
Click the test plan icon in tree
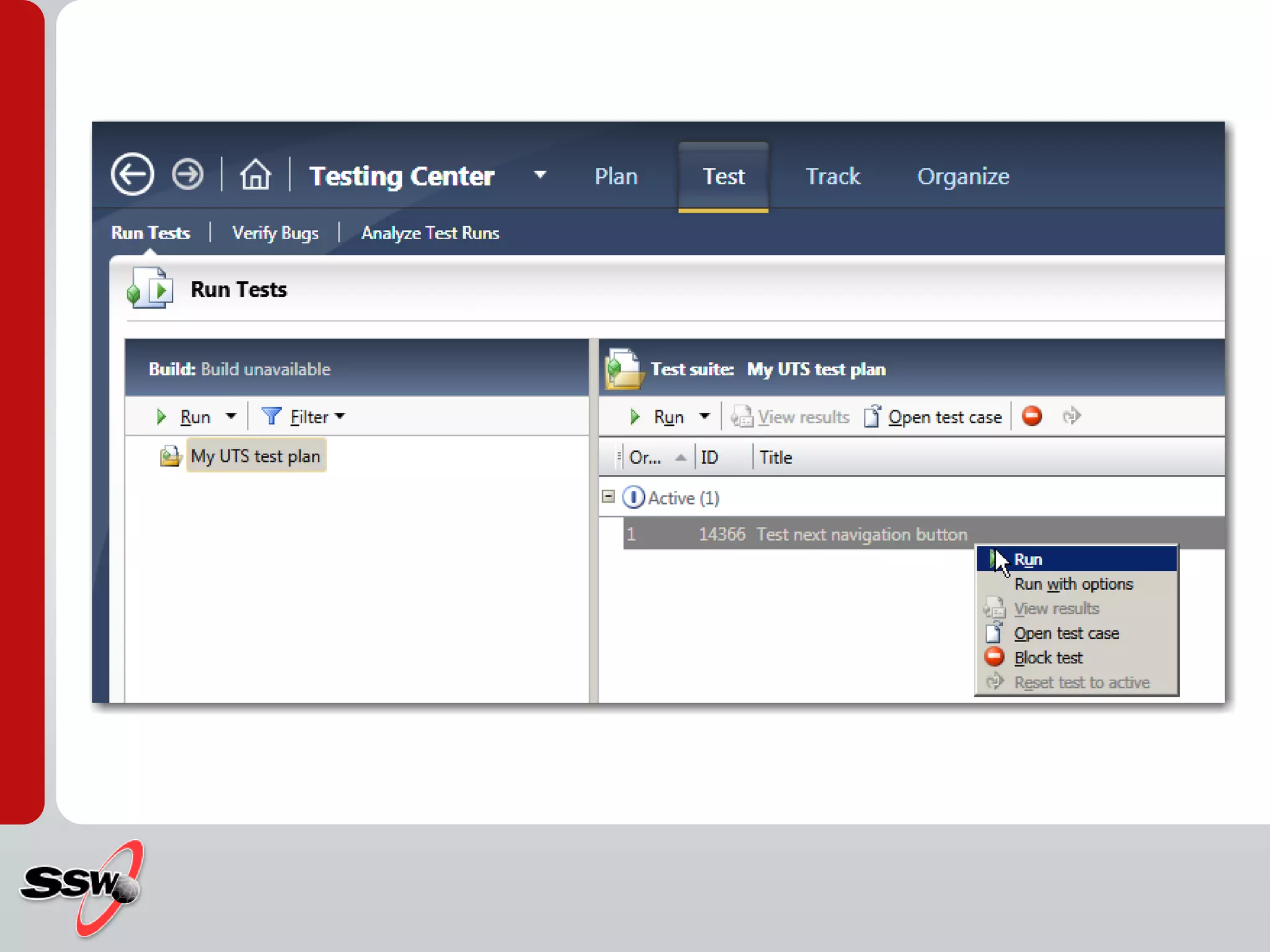[x=171, y=456]
